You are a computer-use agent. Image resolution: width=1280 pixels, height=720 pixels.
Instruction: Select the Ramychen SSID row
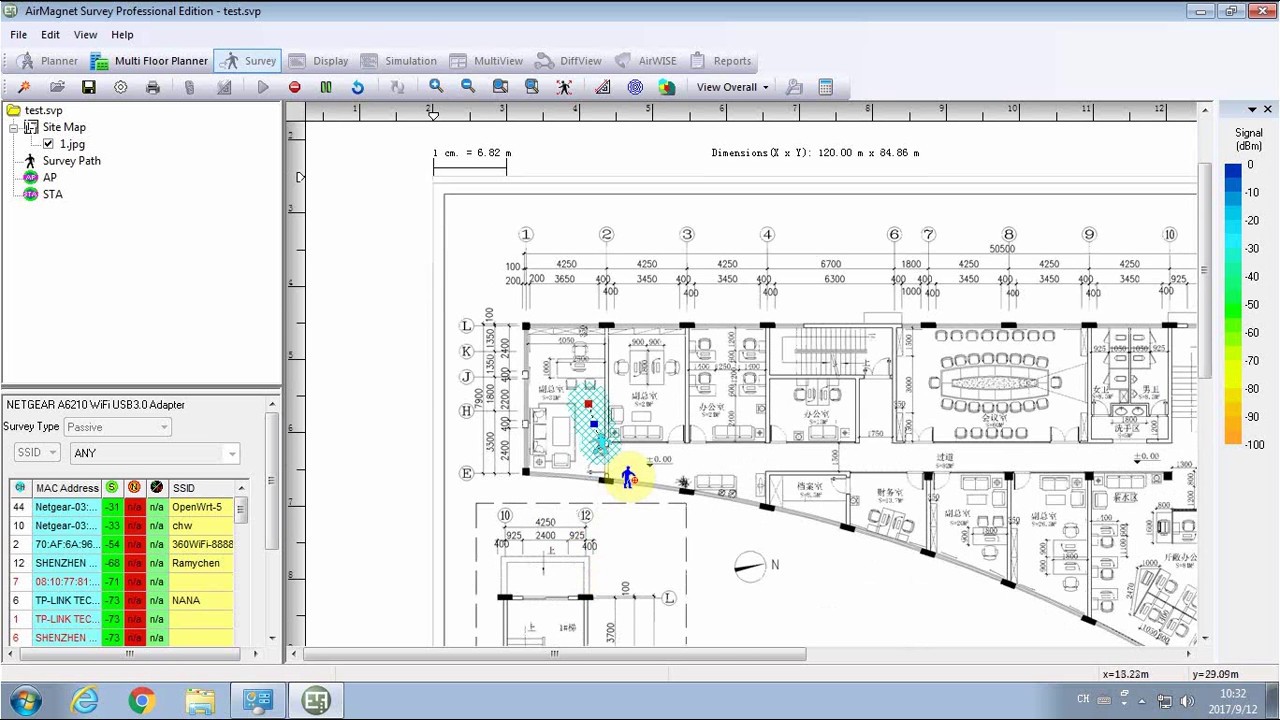click(x=122, y=563)
